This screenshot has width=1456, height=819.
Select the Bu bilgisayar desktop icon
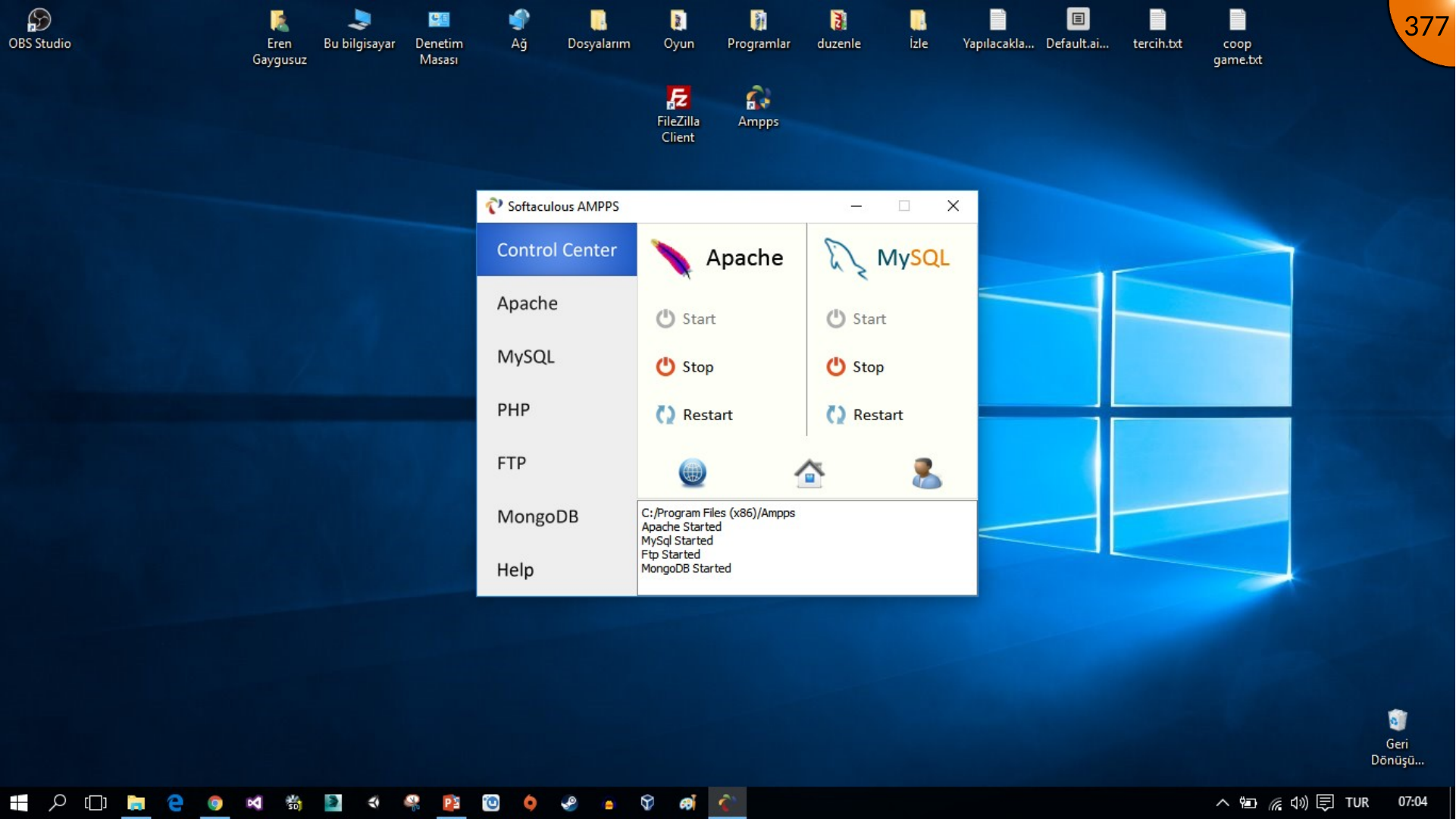tap(359, 29)
